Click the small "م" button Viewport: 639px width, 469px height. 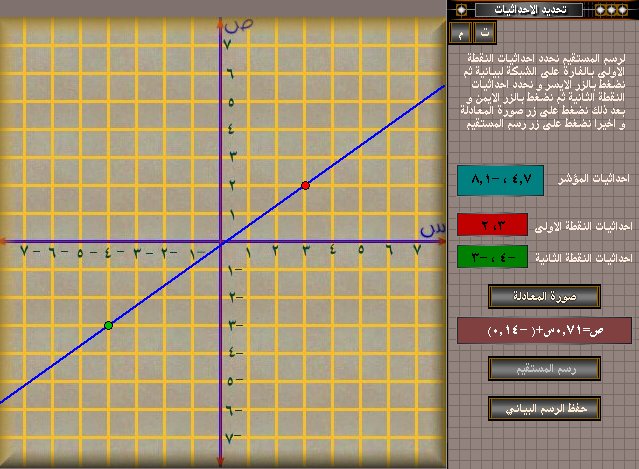[461, 30]
